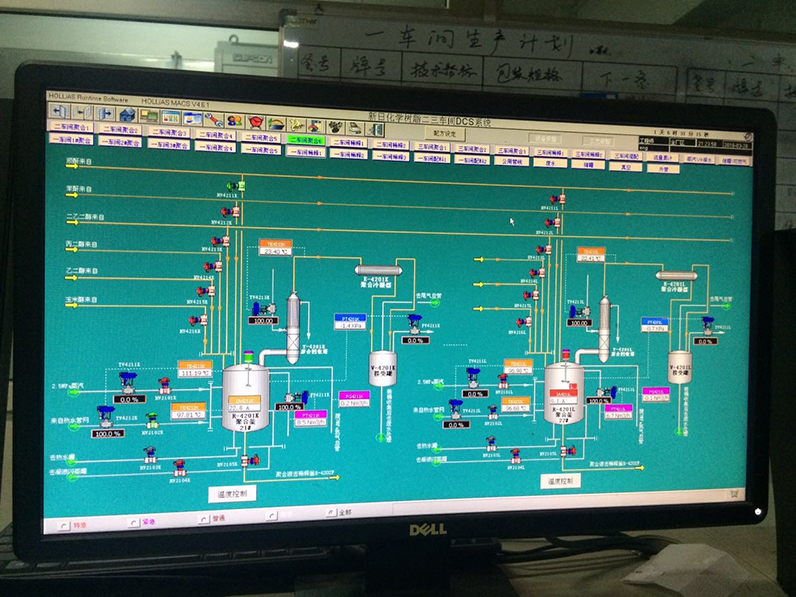The image size is (796, 597).
Task: Open the 公用管线 page tab
Action: (x=511, y=161)
